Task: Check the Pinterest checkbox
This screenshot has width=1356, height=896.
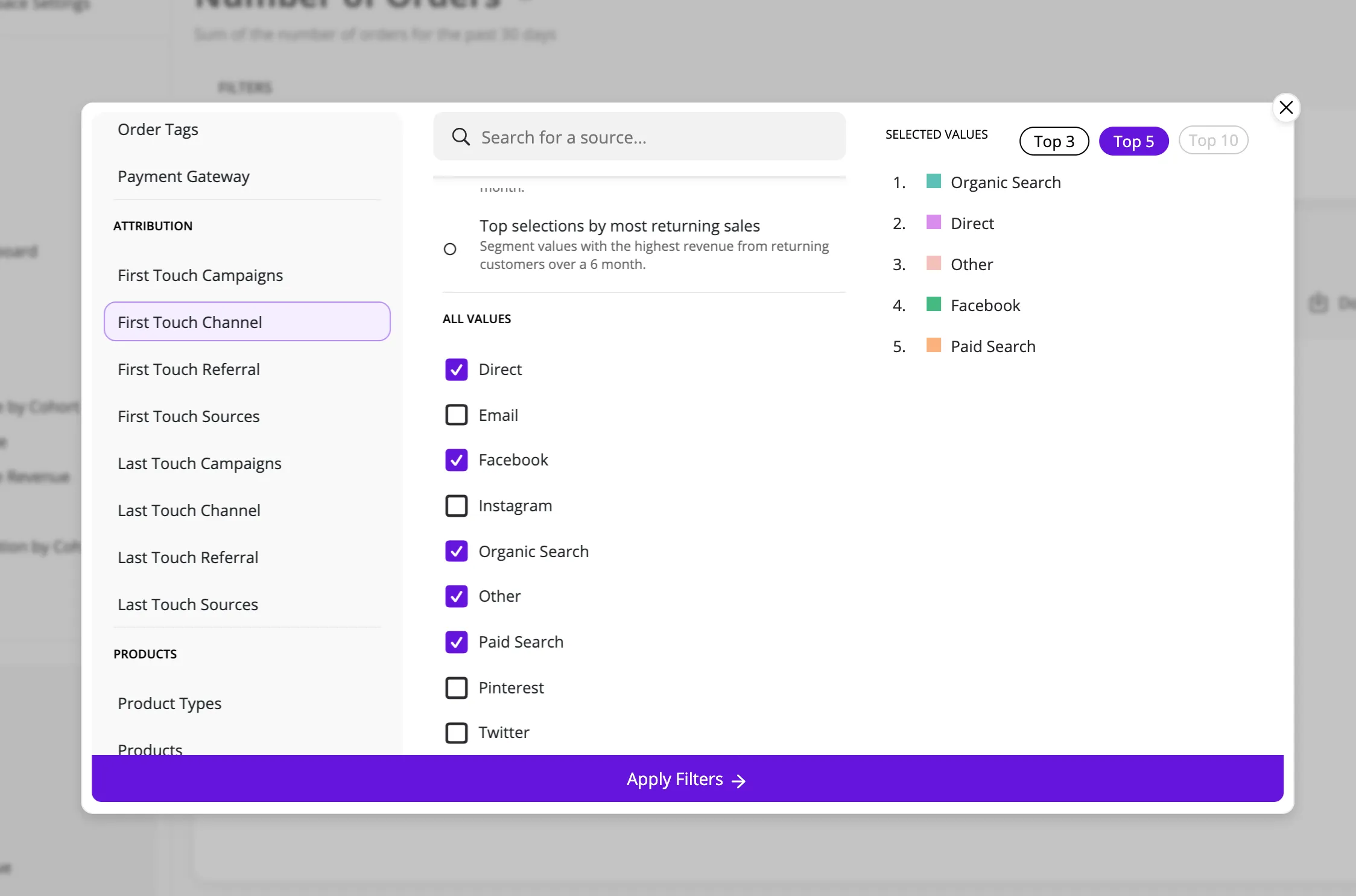Action: [457, 687]
